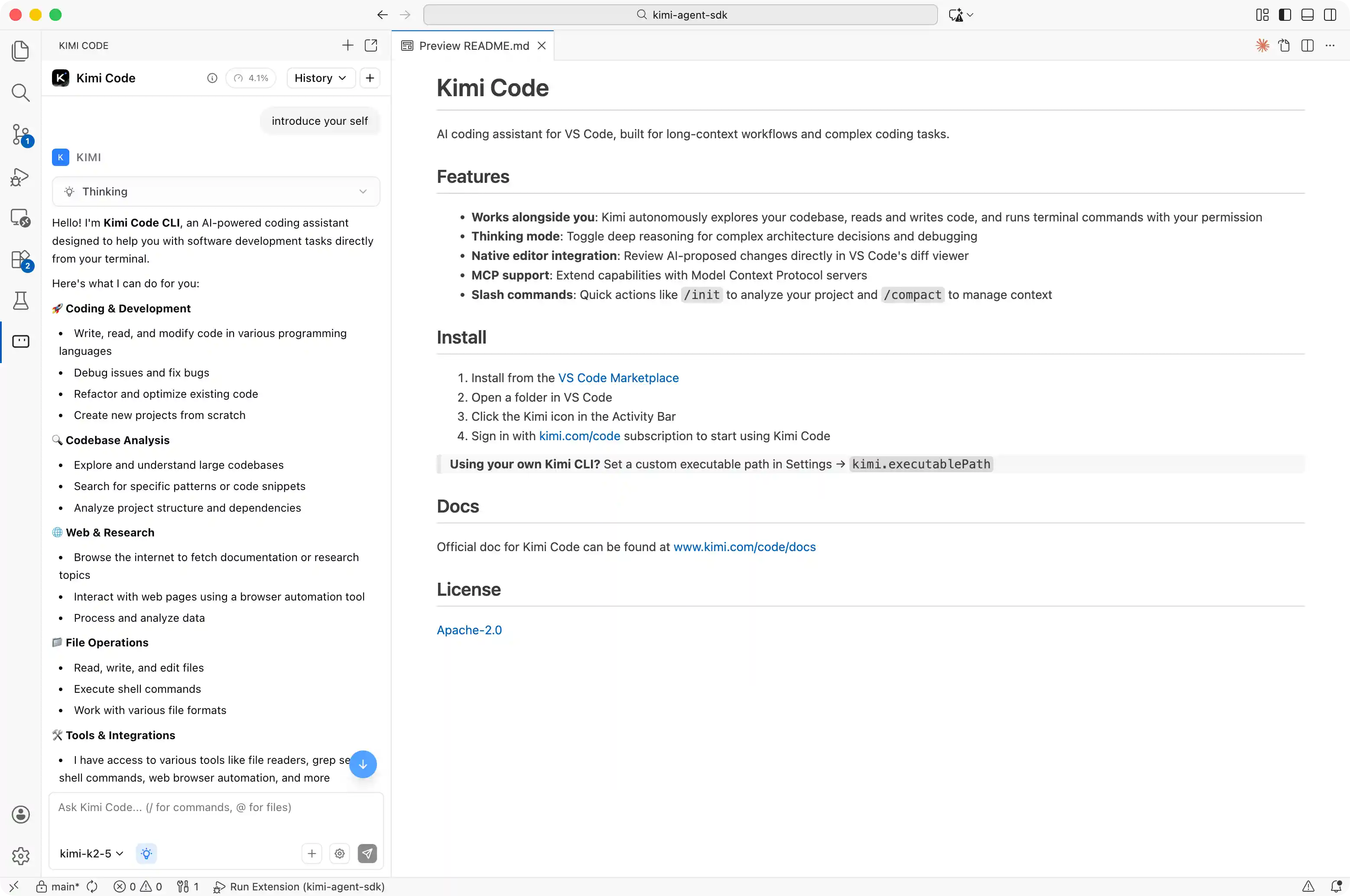Toggle the bottom panel visibility
The image size is (1350, 896).
[x=1307, y=14]
